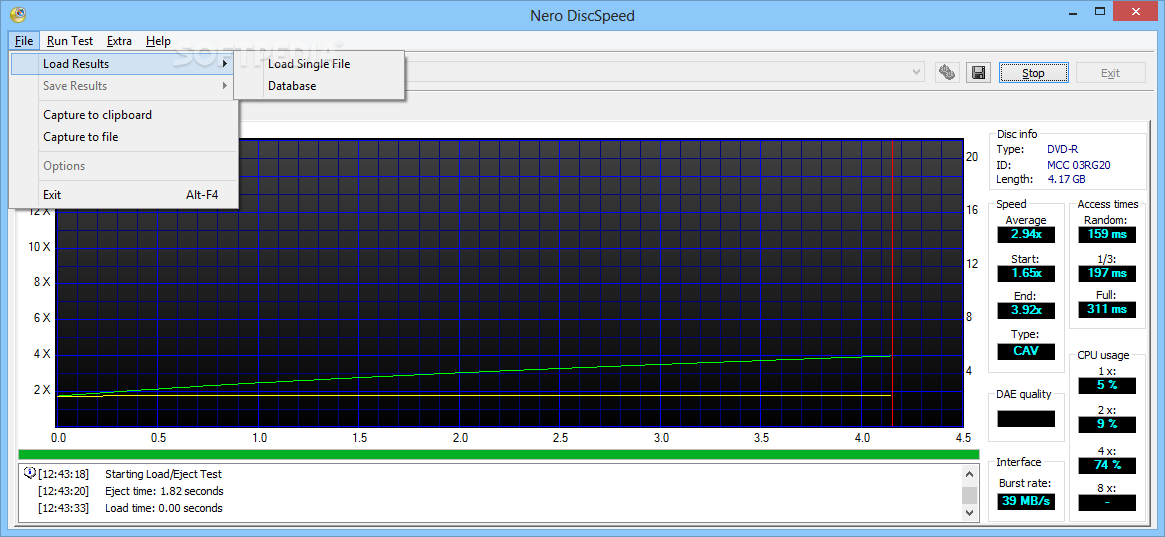1165x537 pixels.
Task: Click the empty DAE quality field
Action: pos(1025,419)
